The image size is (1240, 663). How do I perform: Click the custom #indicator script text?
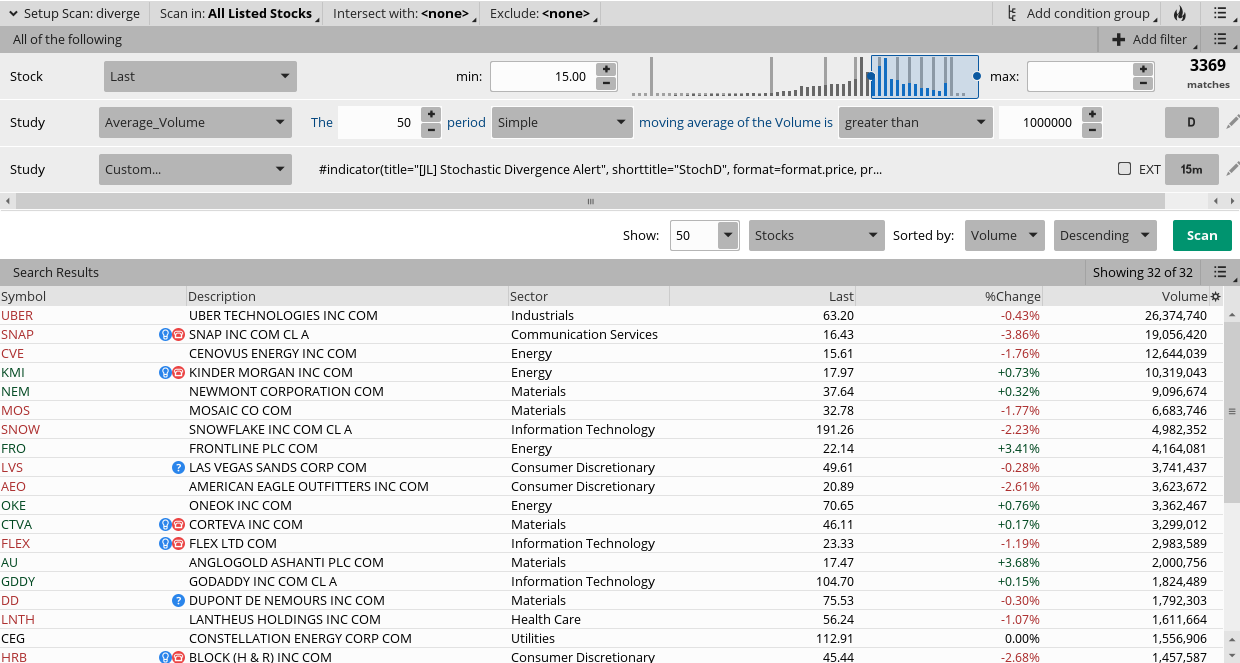click(600, 169)
